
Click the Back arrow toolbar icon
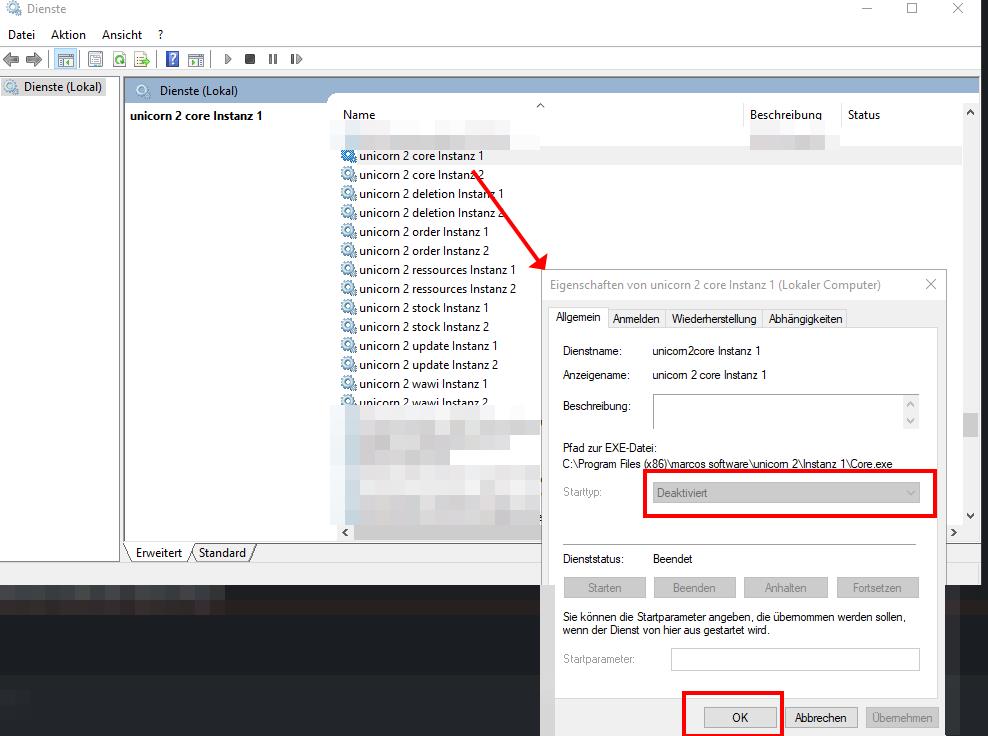[11, 59]
